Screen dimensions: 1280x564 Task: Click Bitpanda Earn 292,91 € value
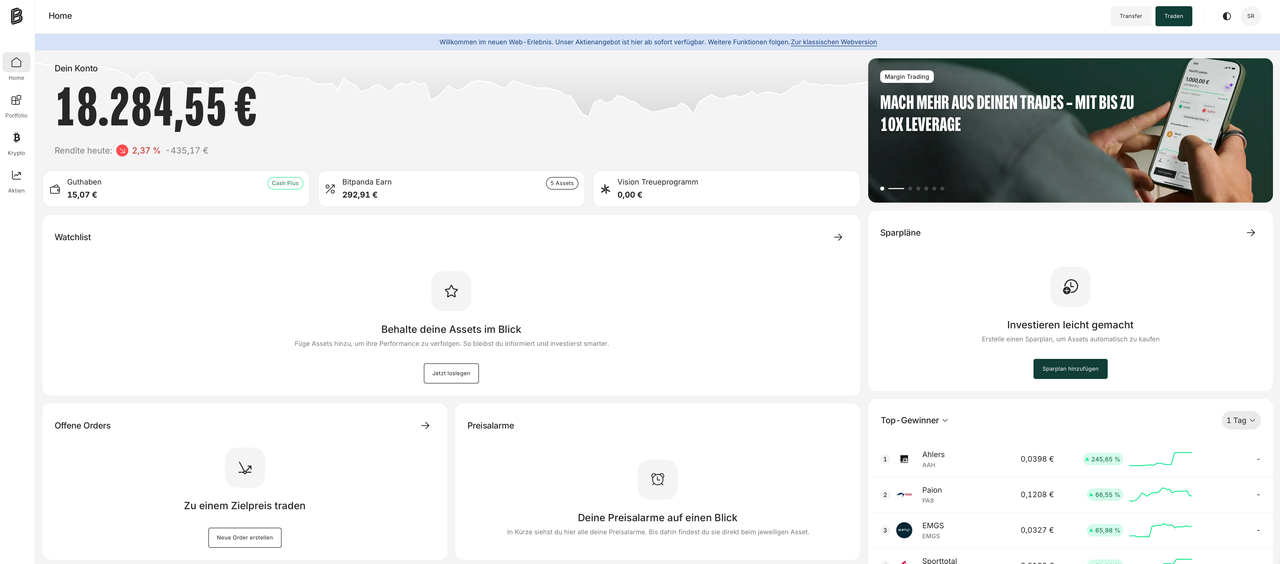tap(360, 195)
